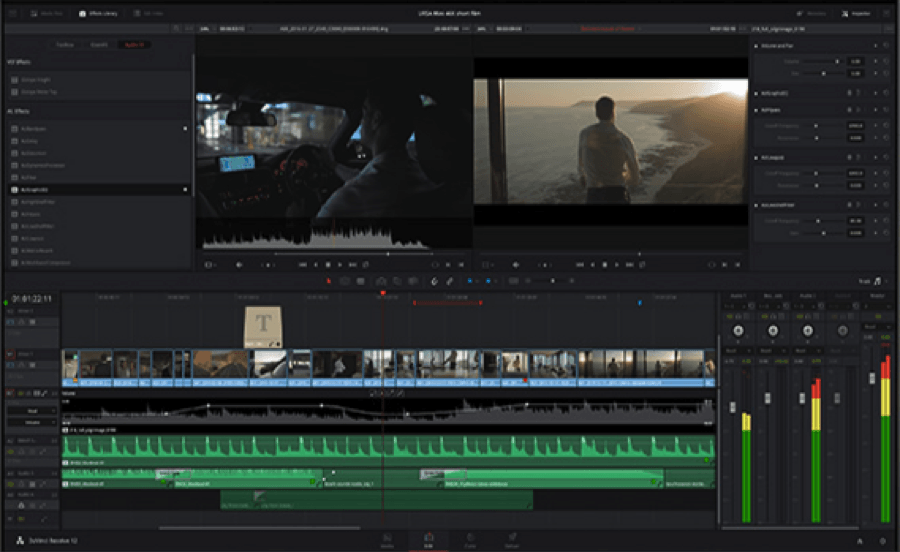
Task: Open the Media Pool panel
Action: click(x=46, y=13)
